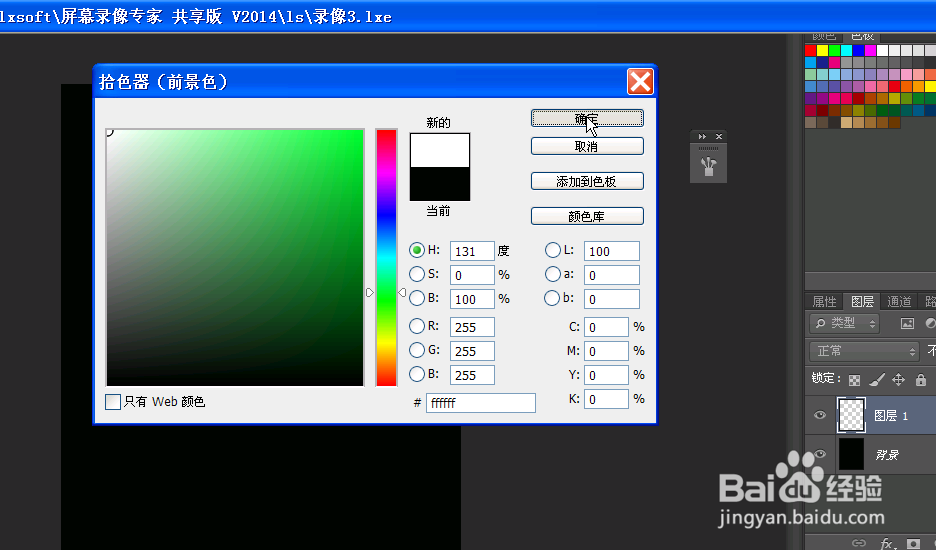The height and width of the screenshot is (550, 936).
Task: Click the lock transparent pixels icon
Action: pyautogui.click(x=855, y=380)
